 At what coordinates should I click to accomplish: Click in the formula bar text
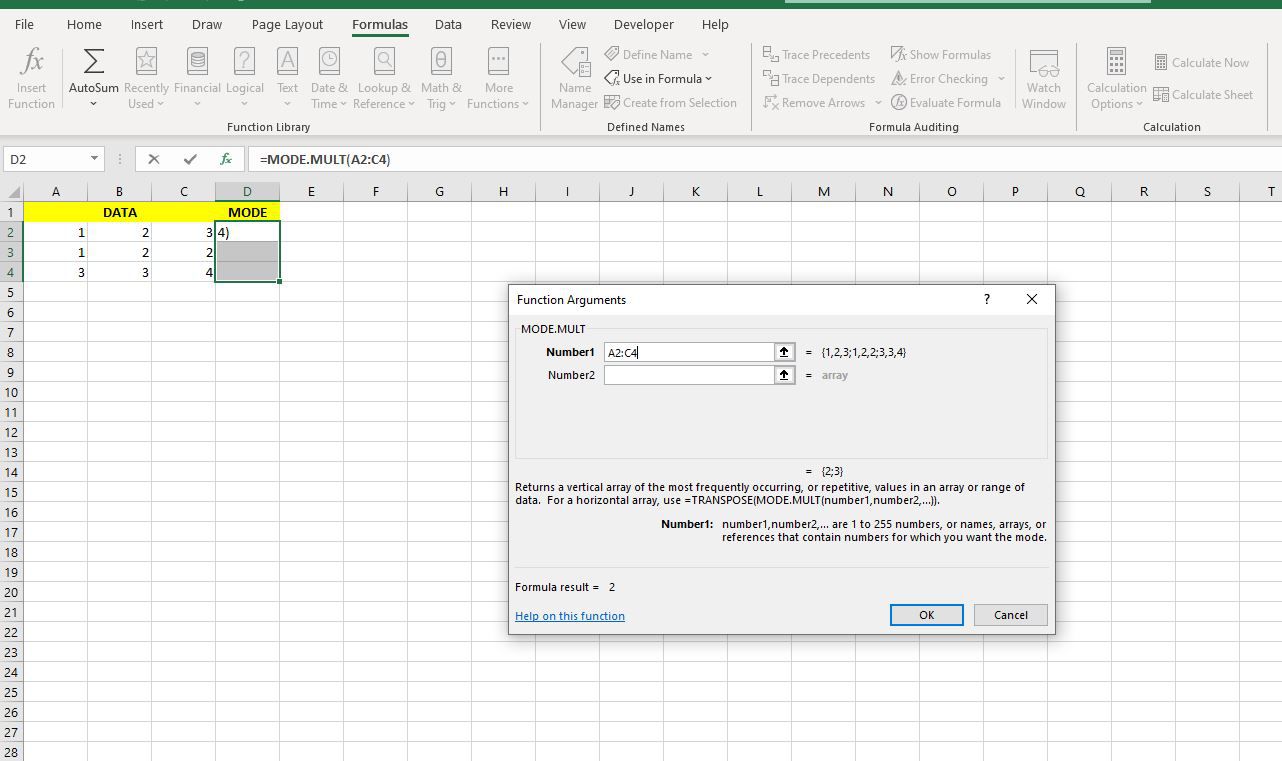pyautogui.click(x=324, y=159)
